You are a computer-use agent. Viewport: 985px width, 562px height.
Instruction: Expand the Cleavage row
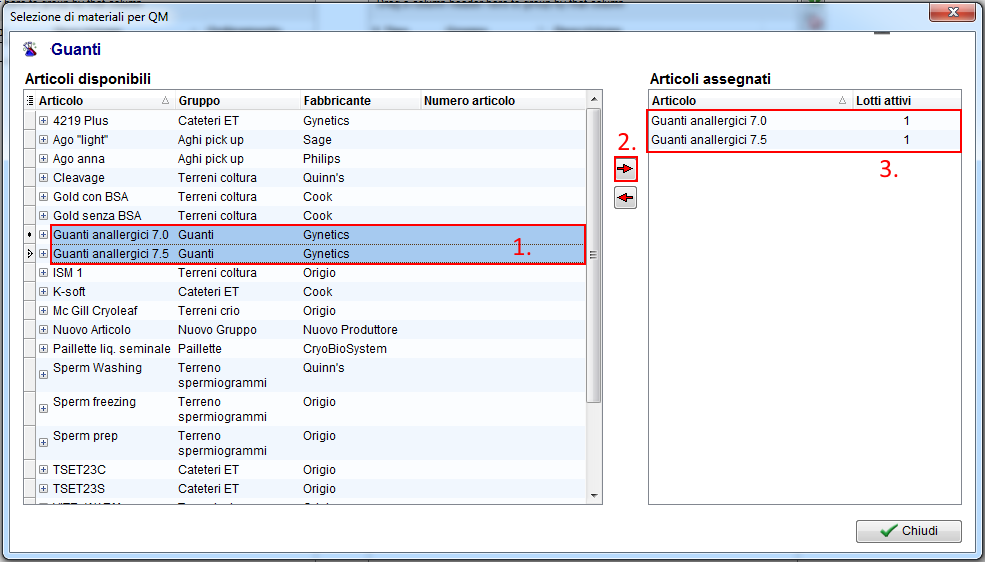pyautogui.click(x=43, y=178)
